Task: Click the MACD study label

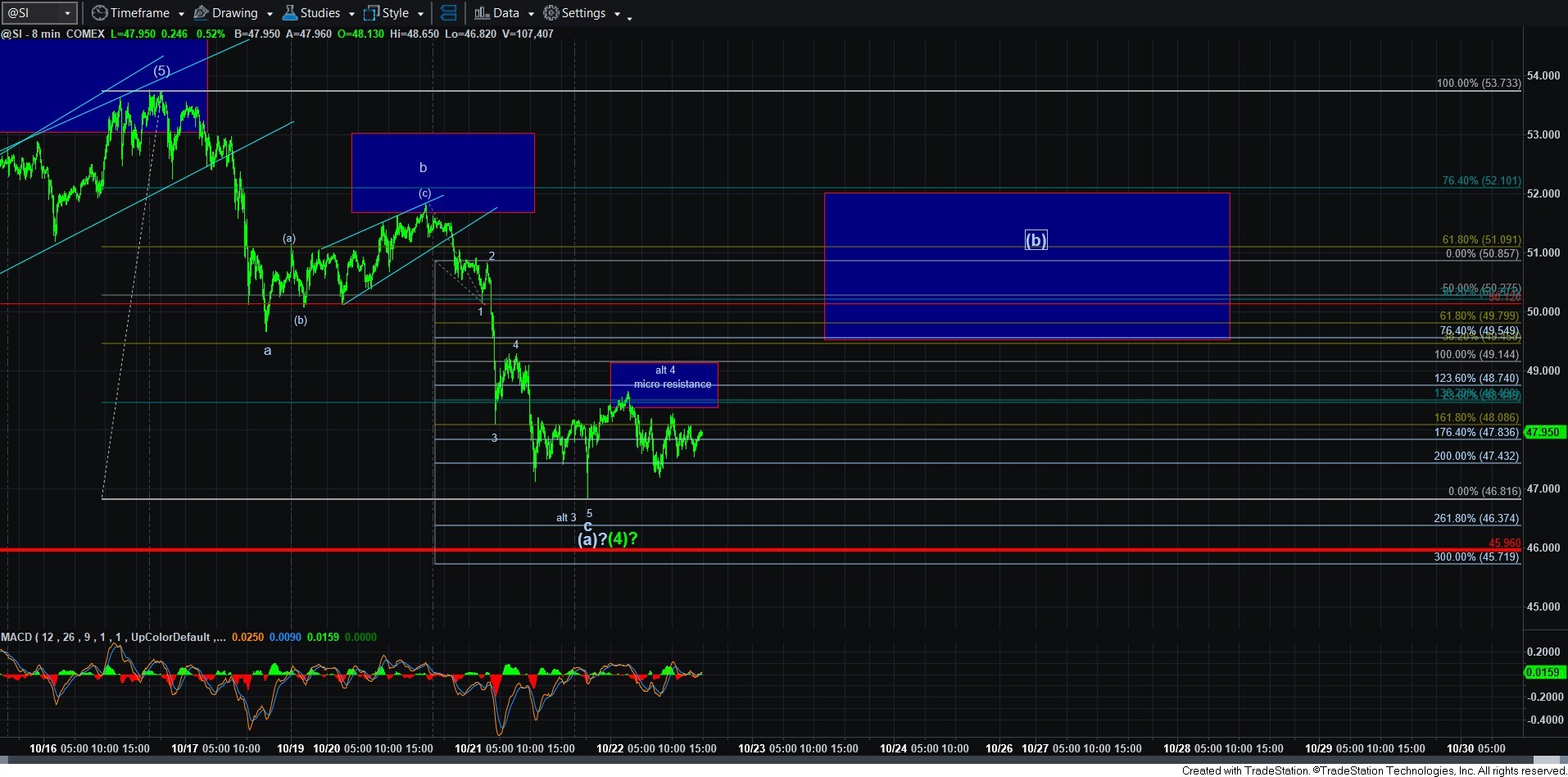Action: [16, 637]
